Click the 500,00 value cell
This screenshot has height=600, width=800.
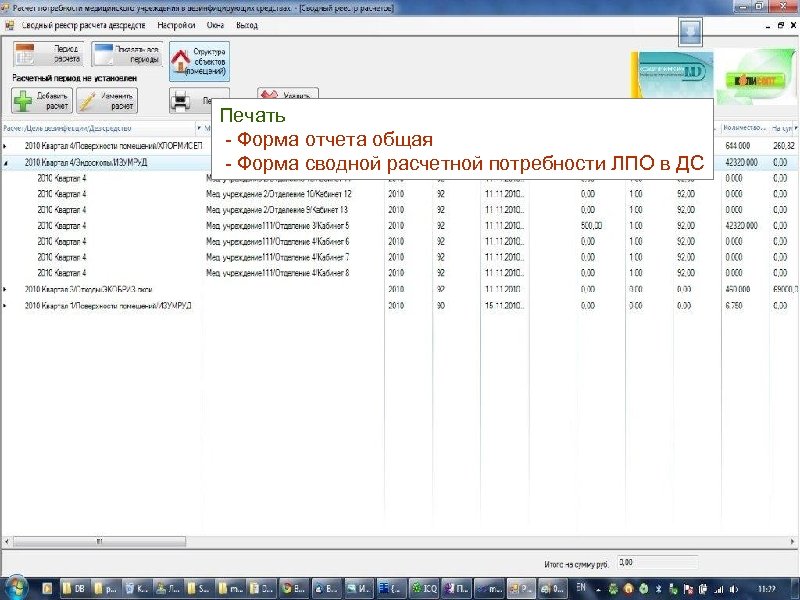tap(591, 226)
